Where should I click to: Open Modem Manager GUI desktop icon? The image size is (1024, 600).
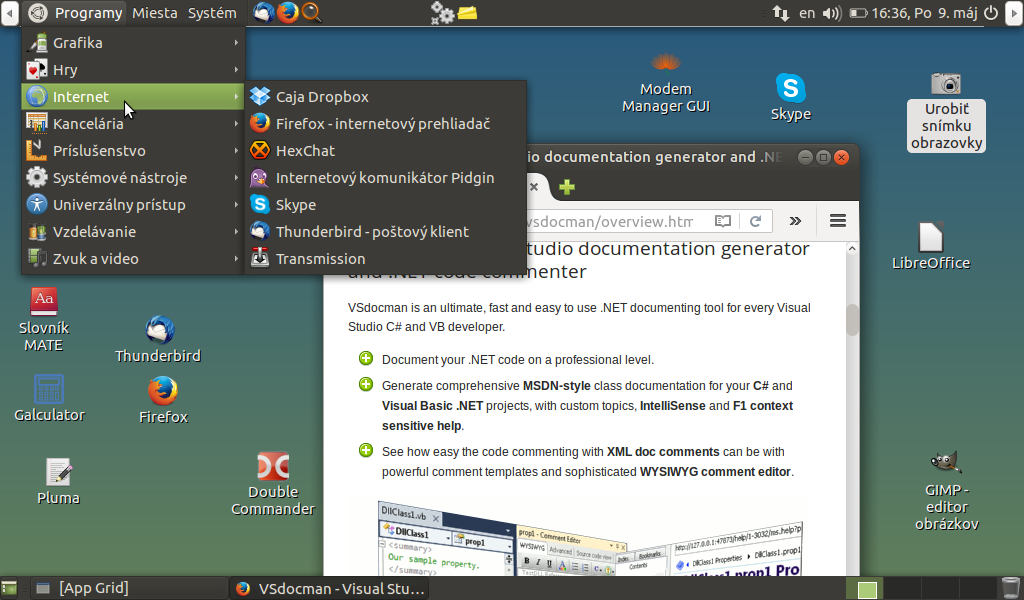point(665,84)
